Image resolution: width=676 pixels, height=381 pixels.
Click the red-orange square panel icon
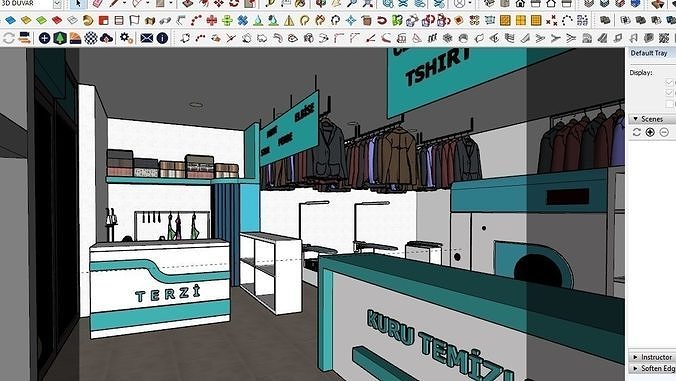pyautogui.click(x=103, y=20)
